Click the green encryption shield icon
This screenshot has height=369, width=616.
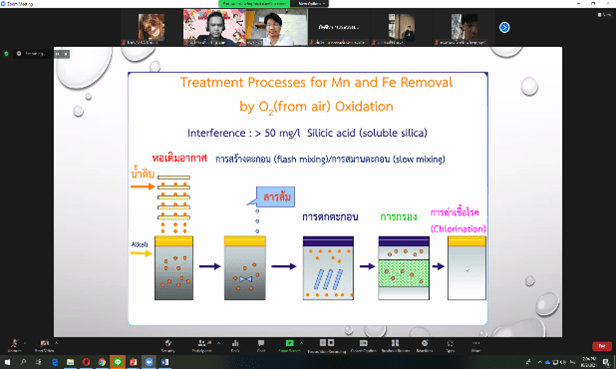click(x=6, y=53)
